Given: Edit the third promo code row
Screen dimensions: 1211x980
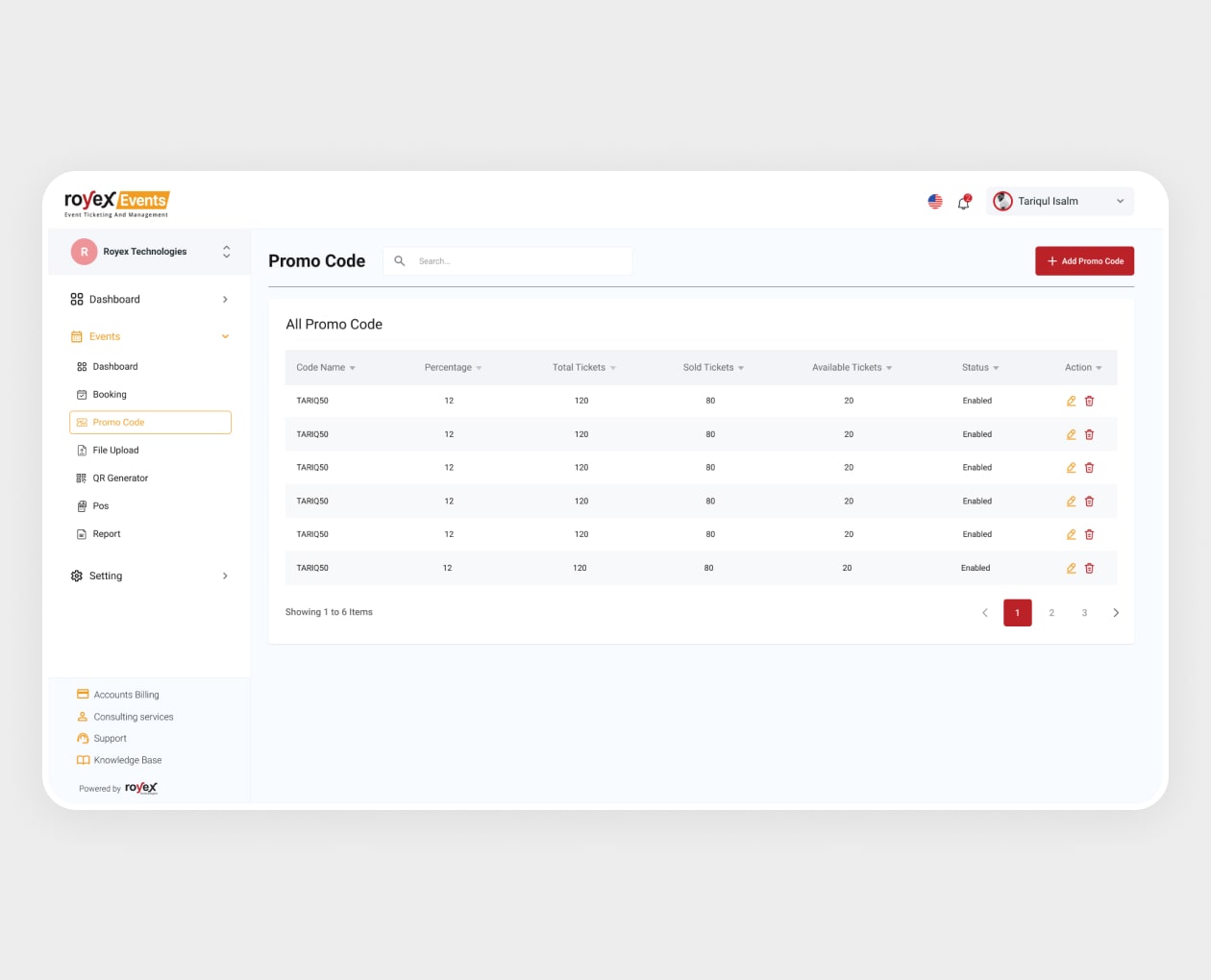Looking at the screenshot, I should pos(1071,468).
